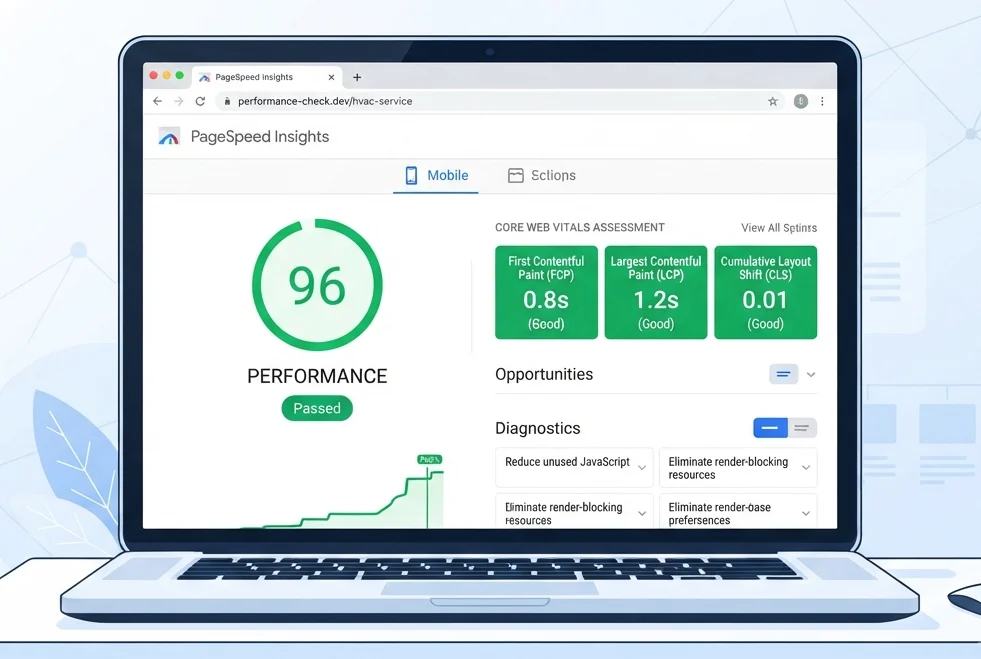Open the three-dot browser menu
The height and width of the screenshot is (659, 981).
pos(822,101)
